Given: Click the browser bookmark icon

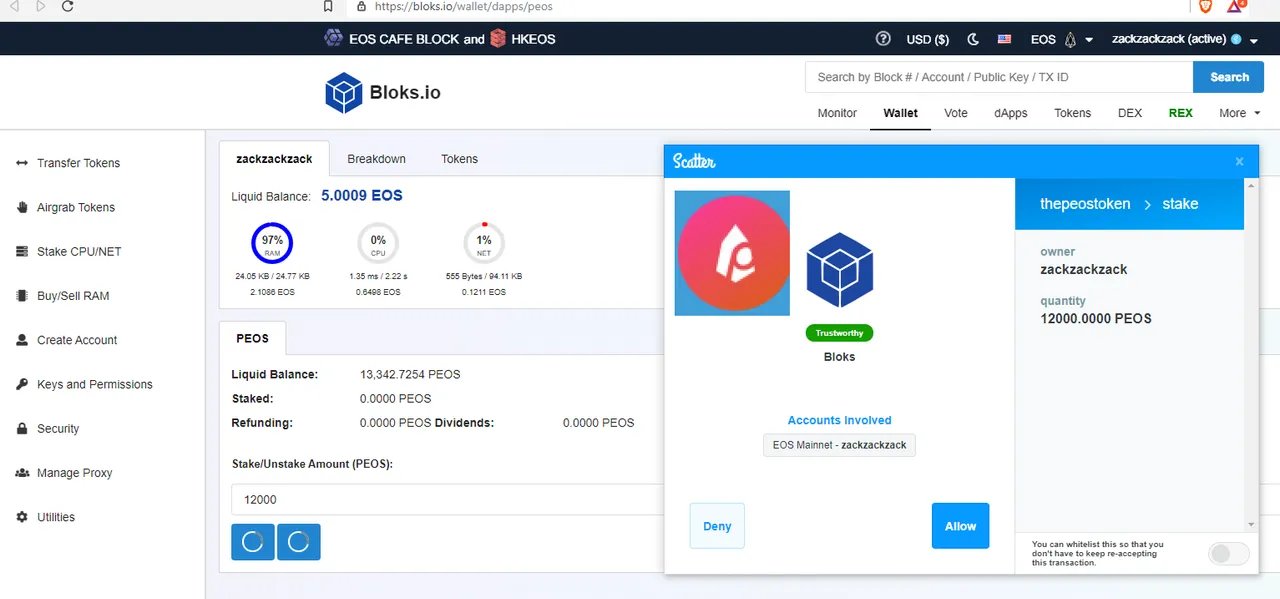Looking at the screenshot, I should click(x=328, y=6).
